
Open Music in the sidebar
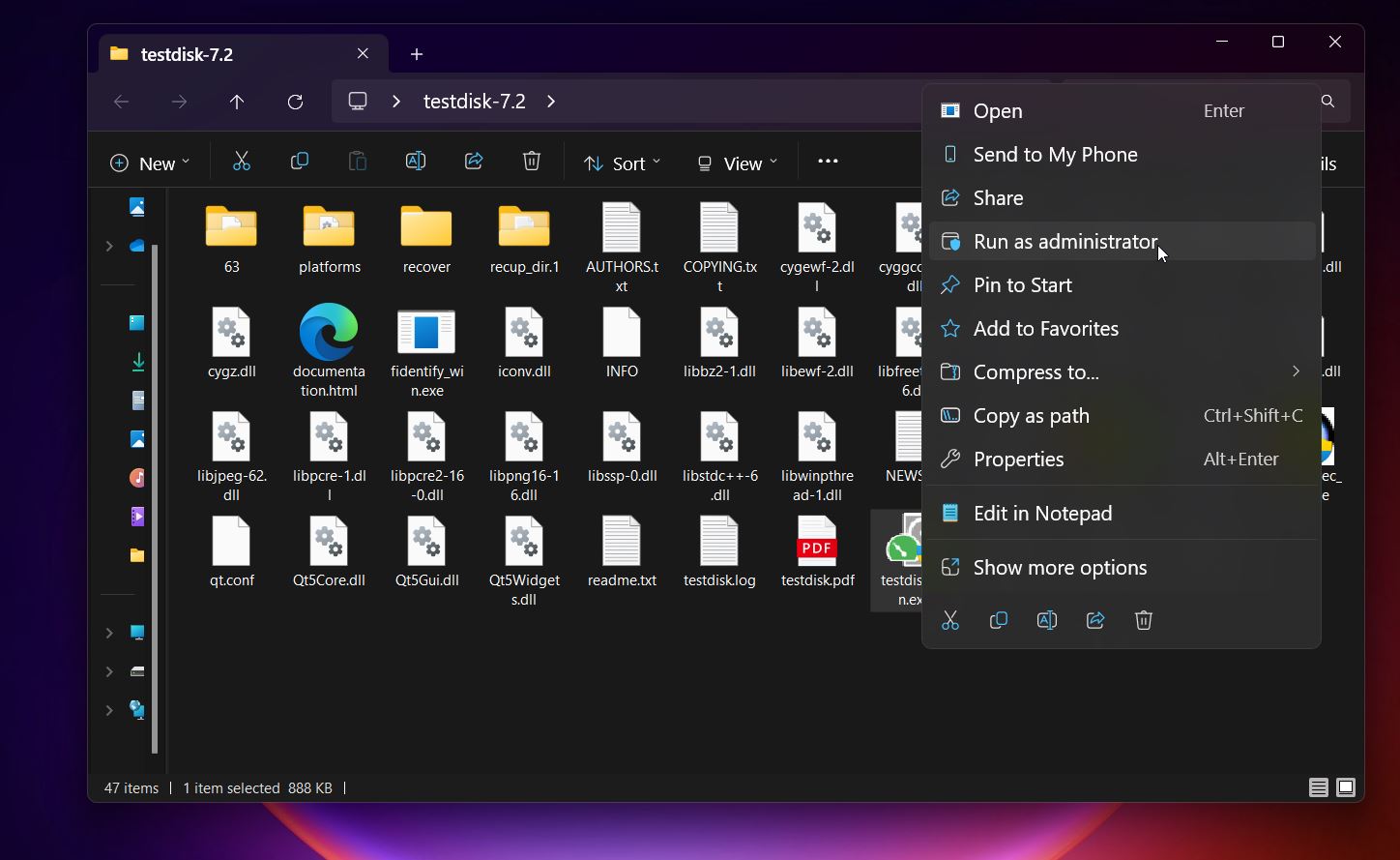[137, 478]
